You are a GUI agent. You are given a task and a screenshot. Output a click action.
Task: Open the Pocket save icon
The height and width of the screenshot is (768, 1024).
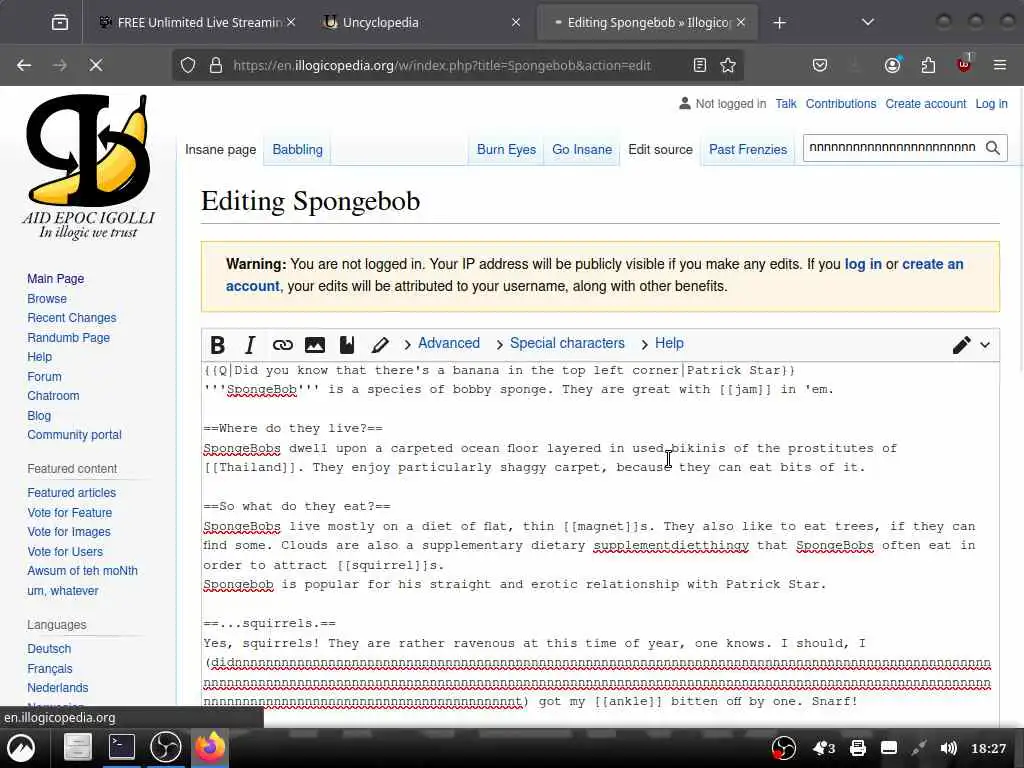[820, 65]
